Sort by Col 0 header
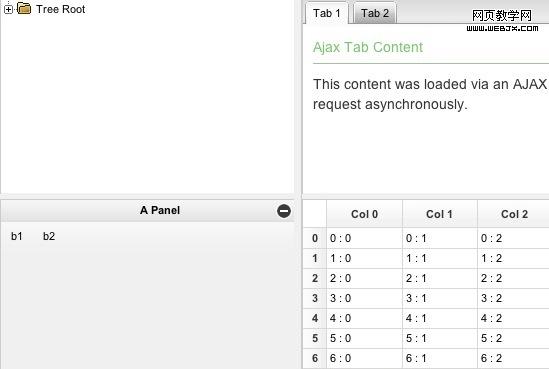549x369 pixels. (x=364, y=214)
